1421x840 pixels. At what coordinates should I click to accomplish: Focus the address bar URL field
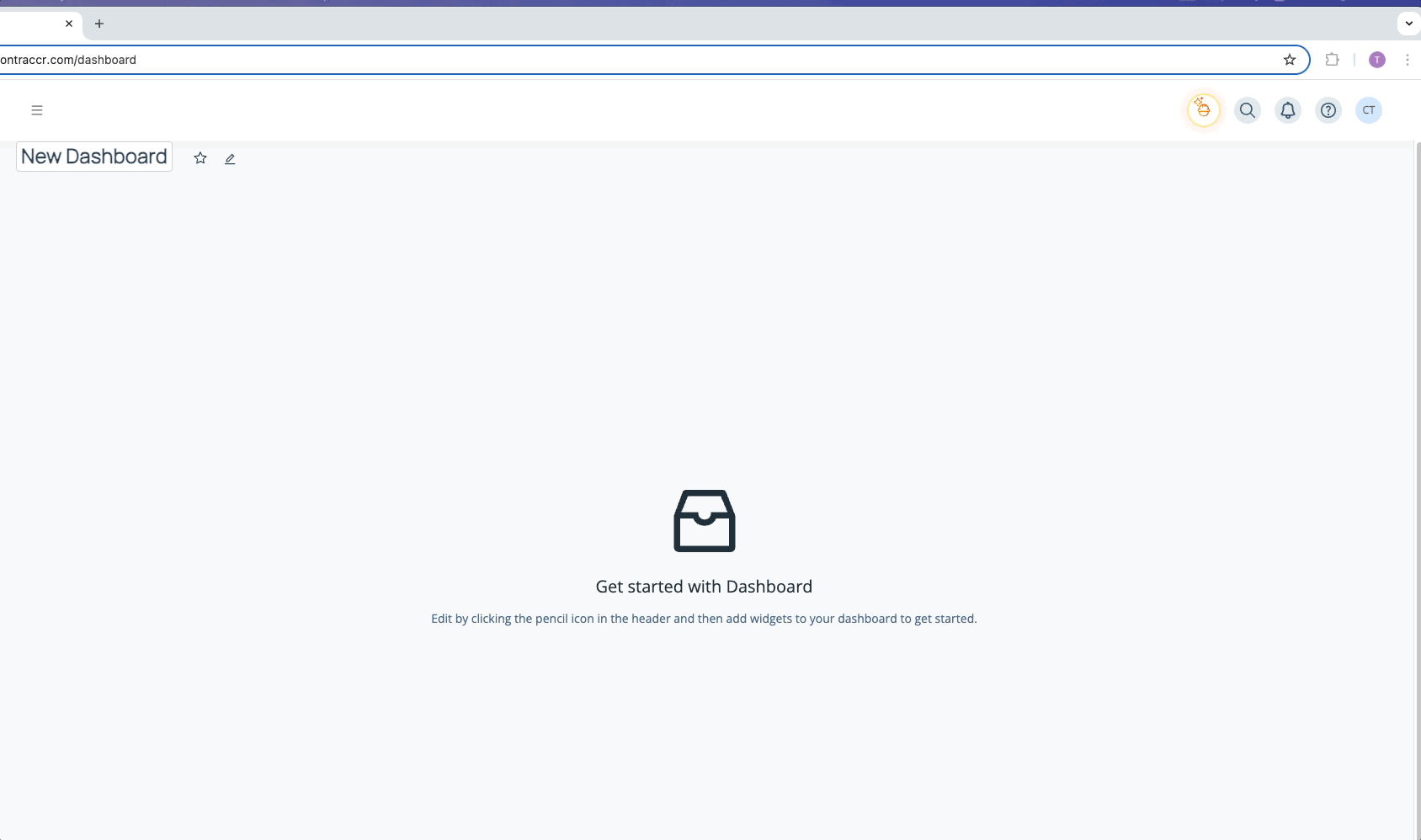tap(640, 60)
